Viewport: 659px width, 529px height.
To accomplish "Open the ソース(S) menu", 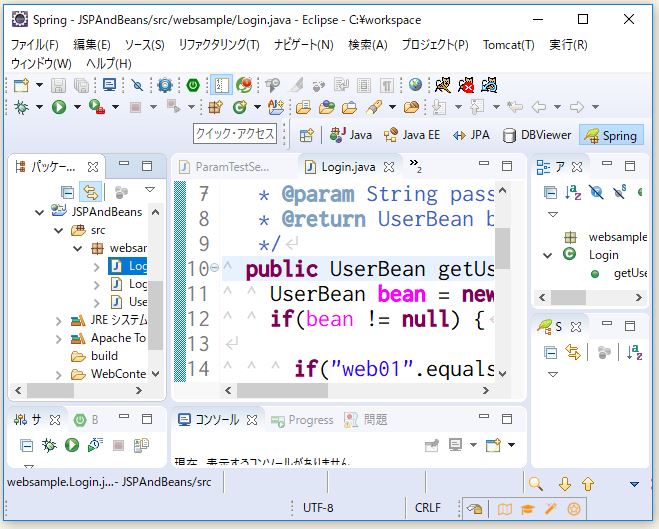I will click(x=144, y=45).
